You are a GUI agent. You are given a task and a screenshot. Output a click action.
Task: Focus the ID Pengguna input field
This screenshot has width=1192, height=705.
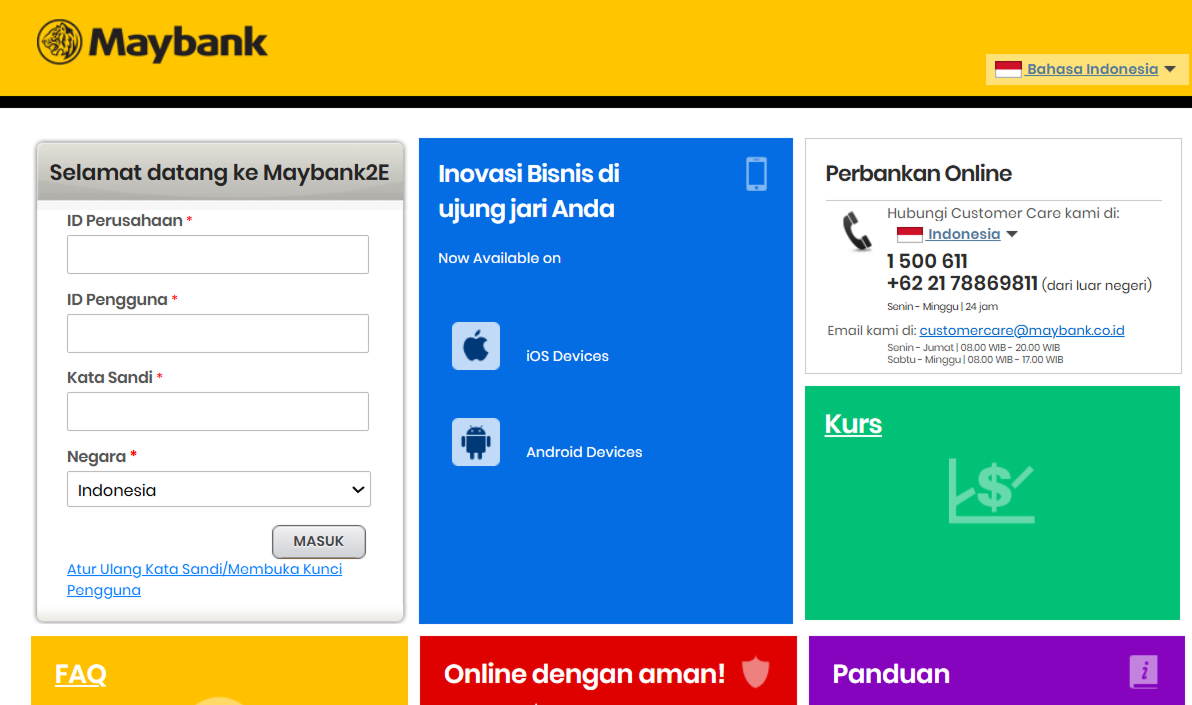pos(217,333)
